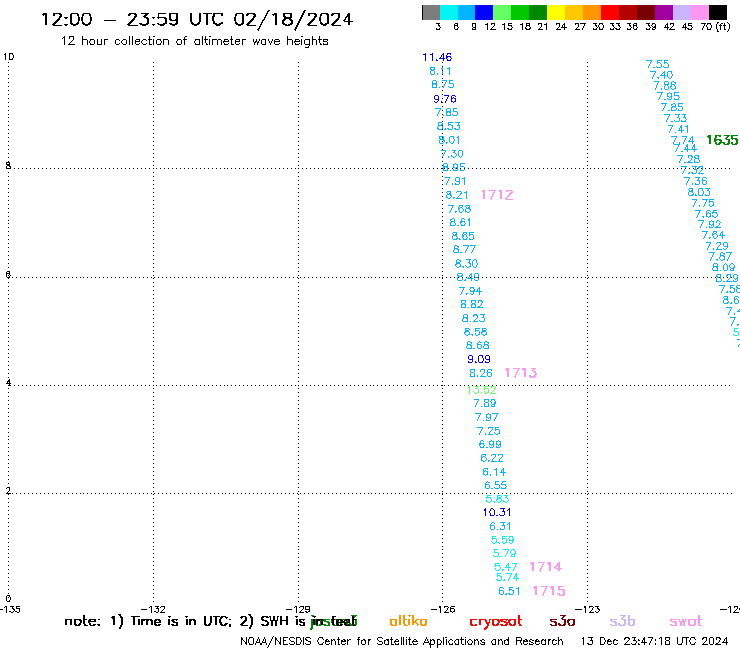Click the green 13.52 wave height value

(x=481, y=390)
